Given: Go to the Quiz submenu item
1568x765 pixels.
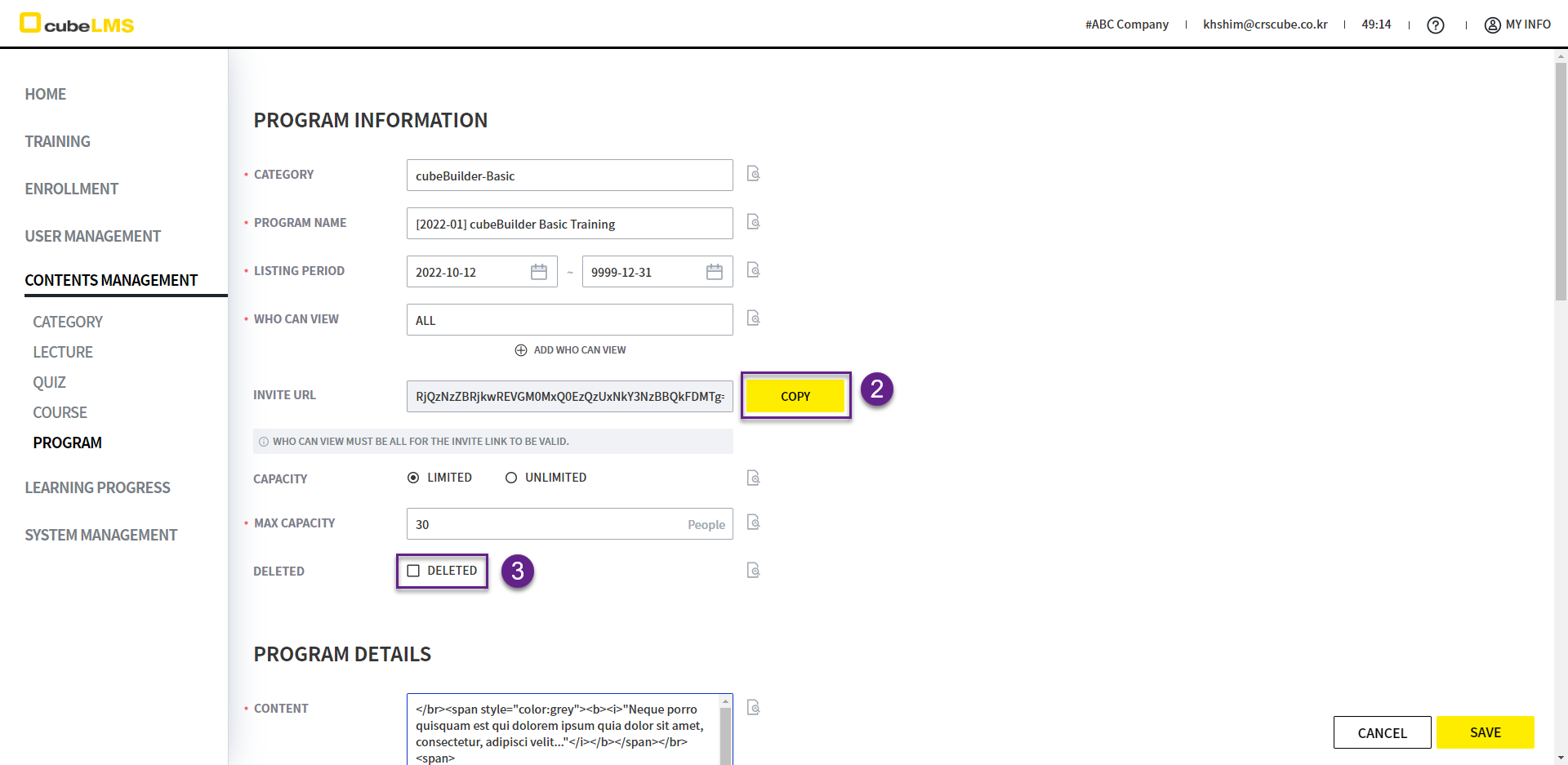Looking at the screenshot, I should click(x=49, y=382).
